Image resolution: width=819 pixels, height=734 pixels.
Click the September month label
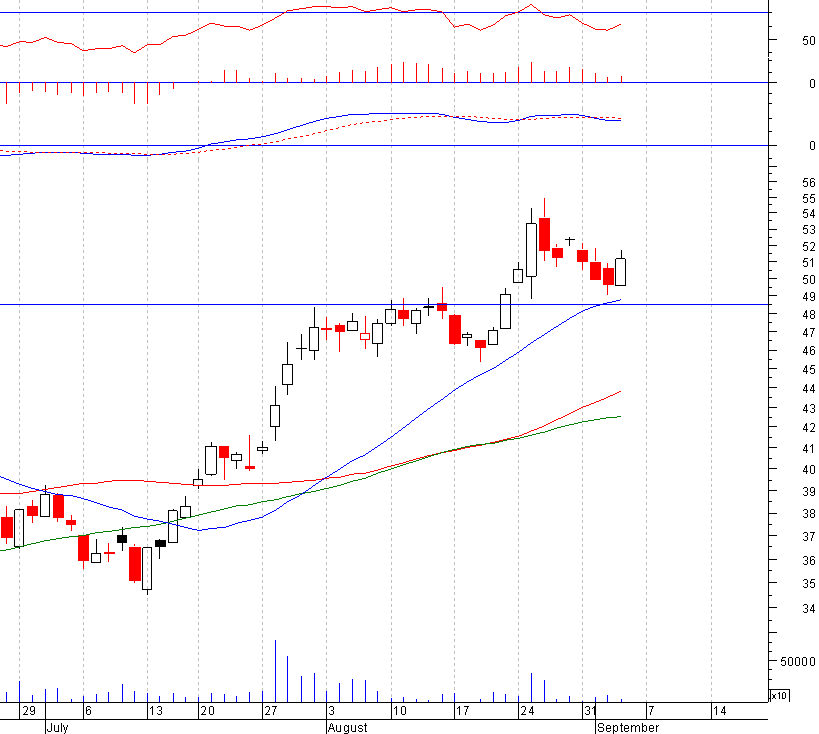[628, 727]
